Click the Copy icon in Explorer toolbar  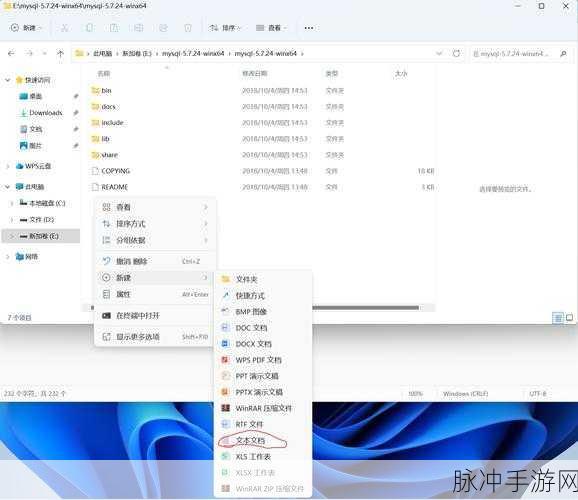89,28
